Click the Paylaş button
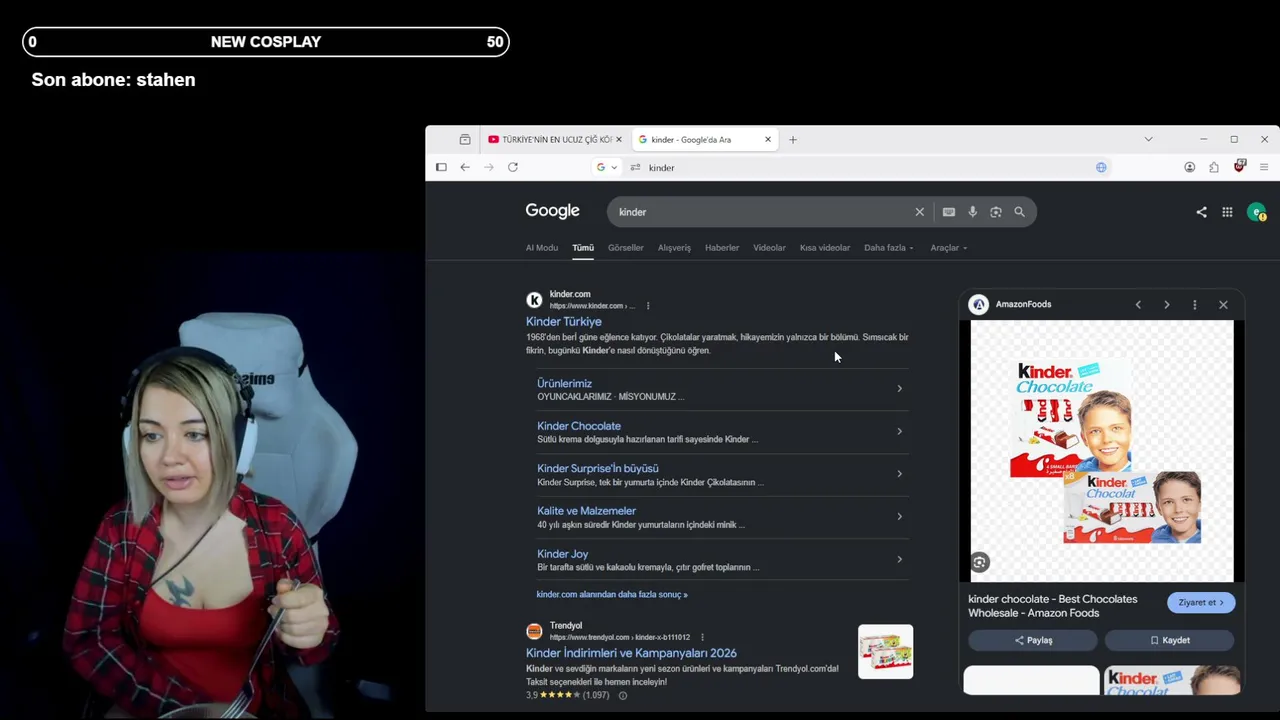 click(1033, 641)
